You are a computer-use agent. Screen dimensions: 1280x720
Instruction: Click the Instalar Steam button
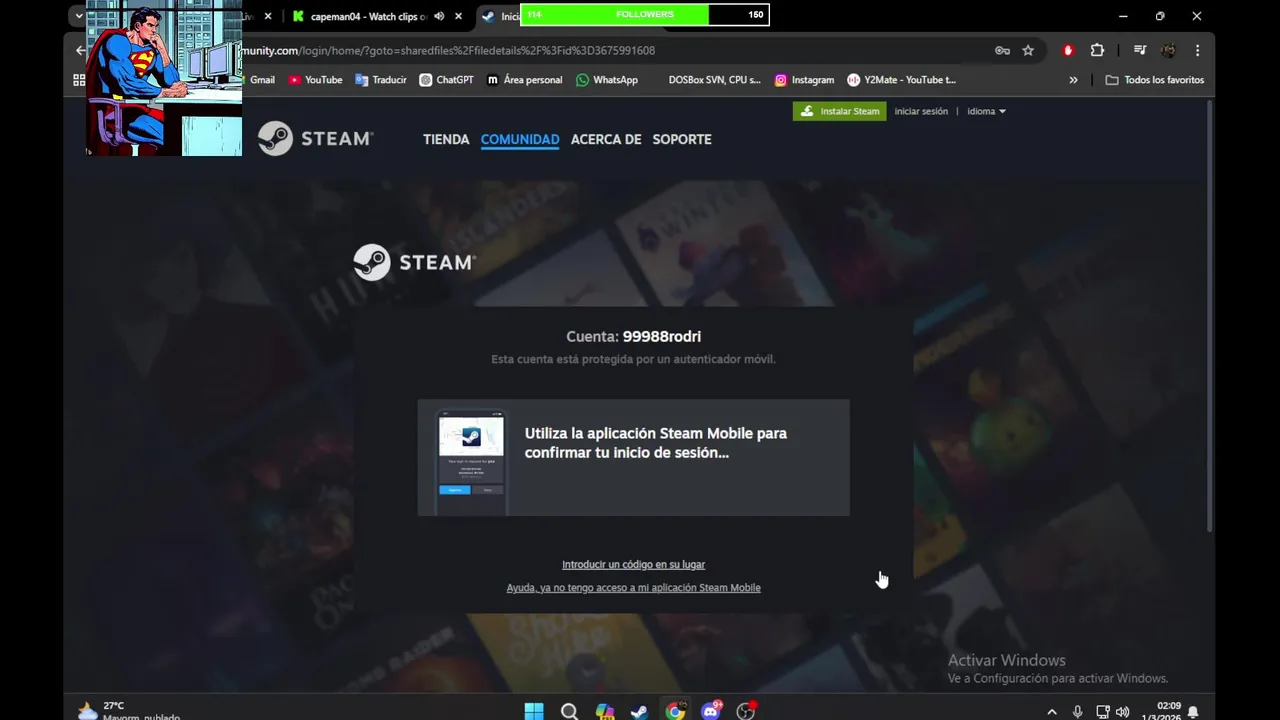[x=840, y=111]
